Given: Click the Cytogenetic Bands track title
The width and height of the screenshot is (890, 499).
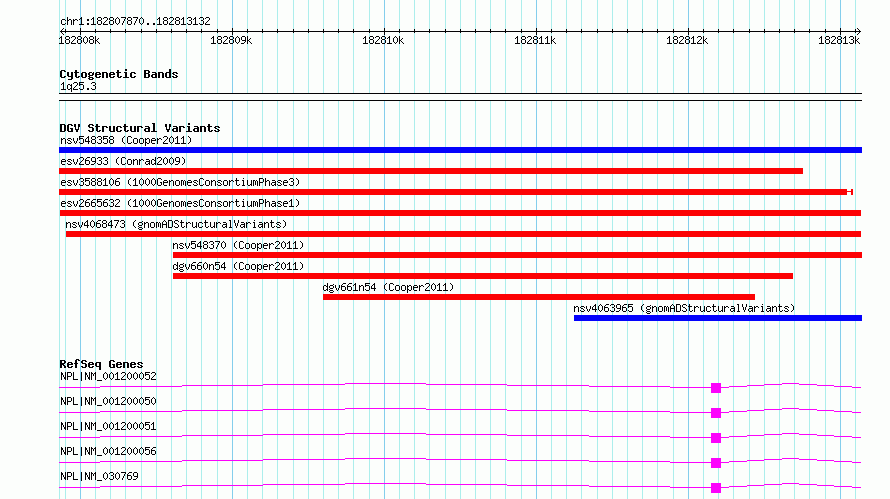Looking at the screenshot, I should click(119, 74).
